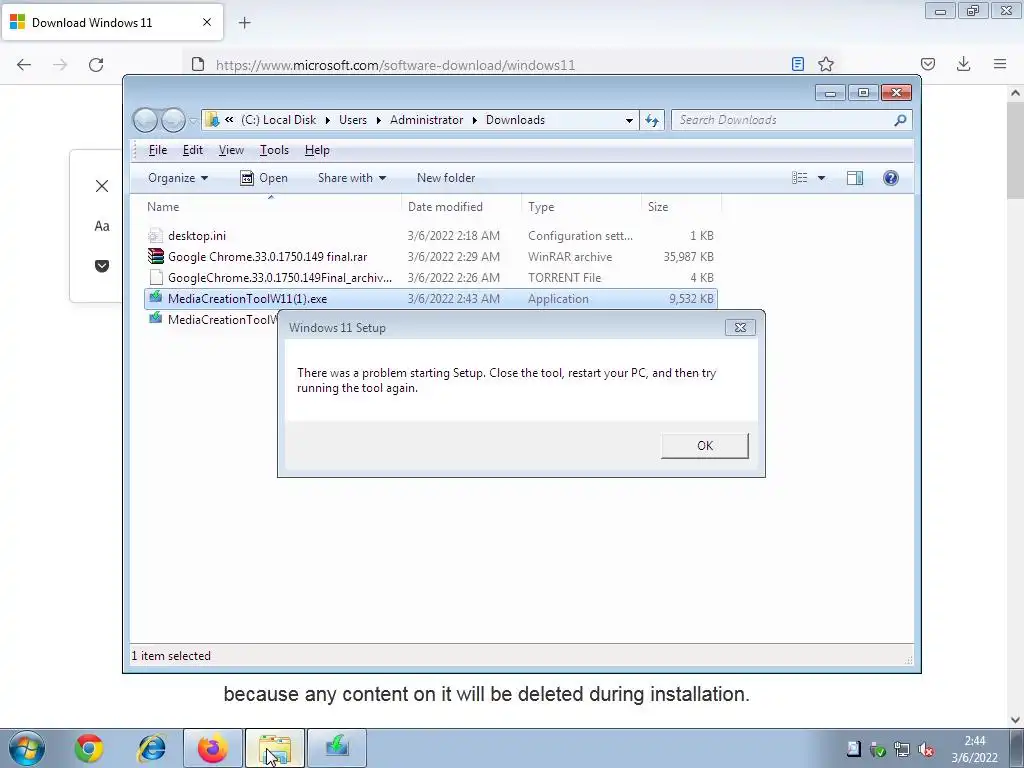Open the Edit menu
This screenshot has height=768, width=1024.
(193, 150)
